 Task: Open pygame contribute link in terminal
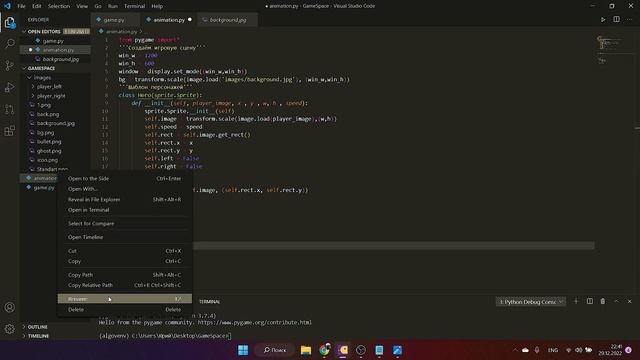(x=254, y=322)
